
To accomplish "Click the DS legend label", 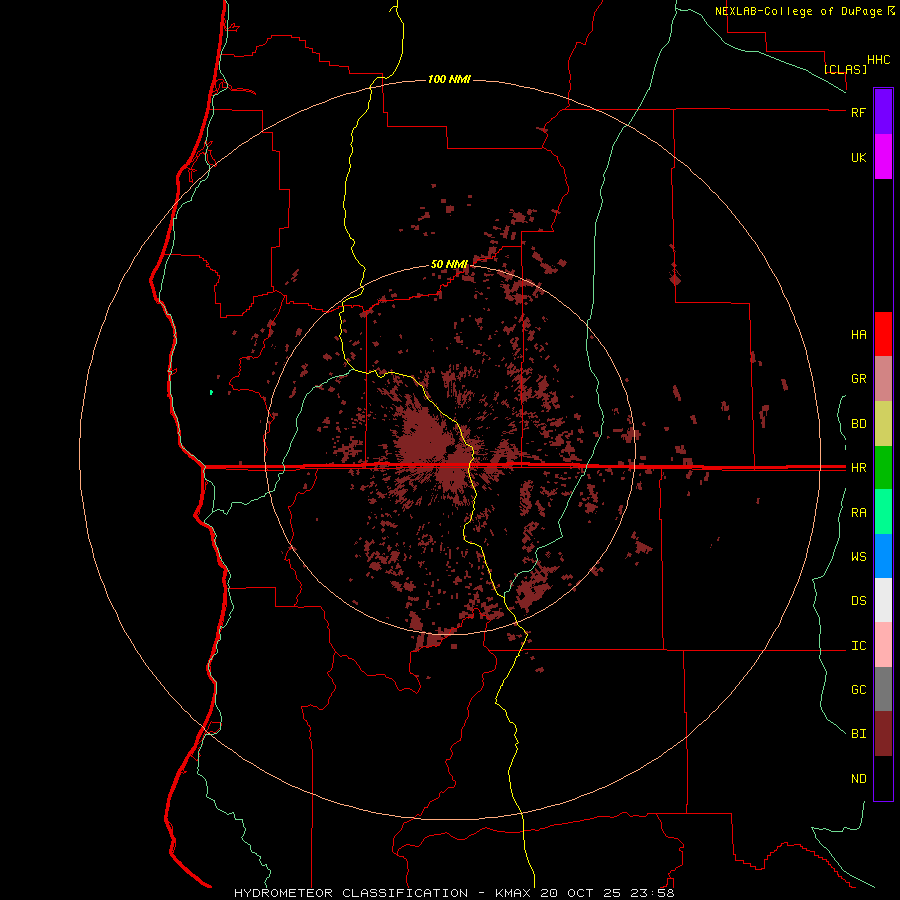I will click(858, 601).
